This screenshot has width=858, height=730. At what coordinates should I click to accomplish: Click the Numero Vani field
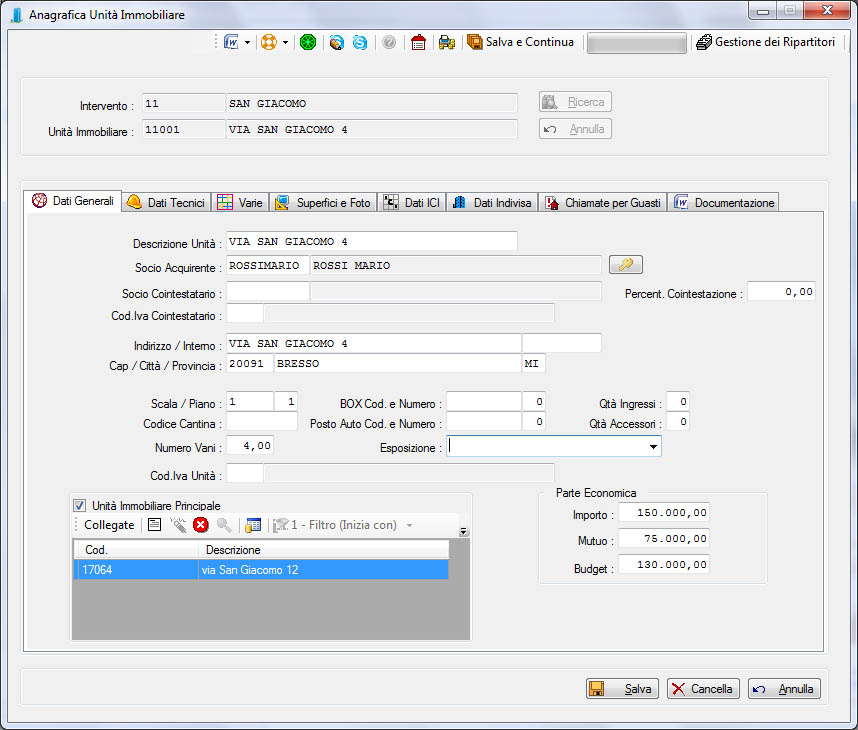(x=250, y=445)
